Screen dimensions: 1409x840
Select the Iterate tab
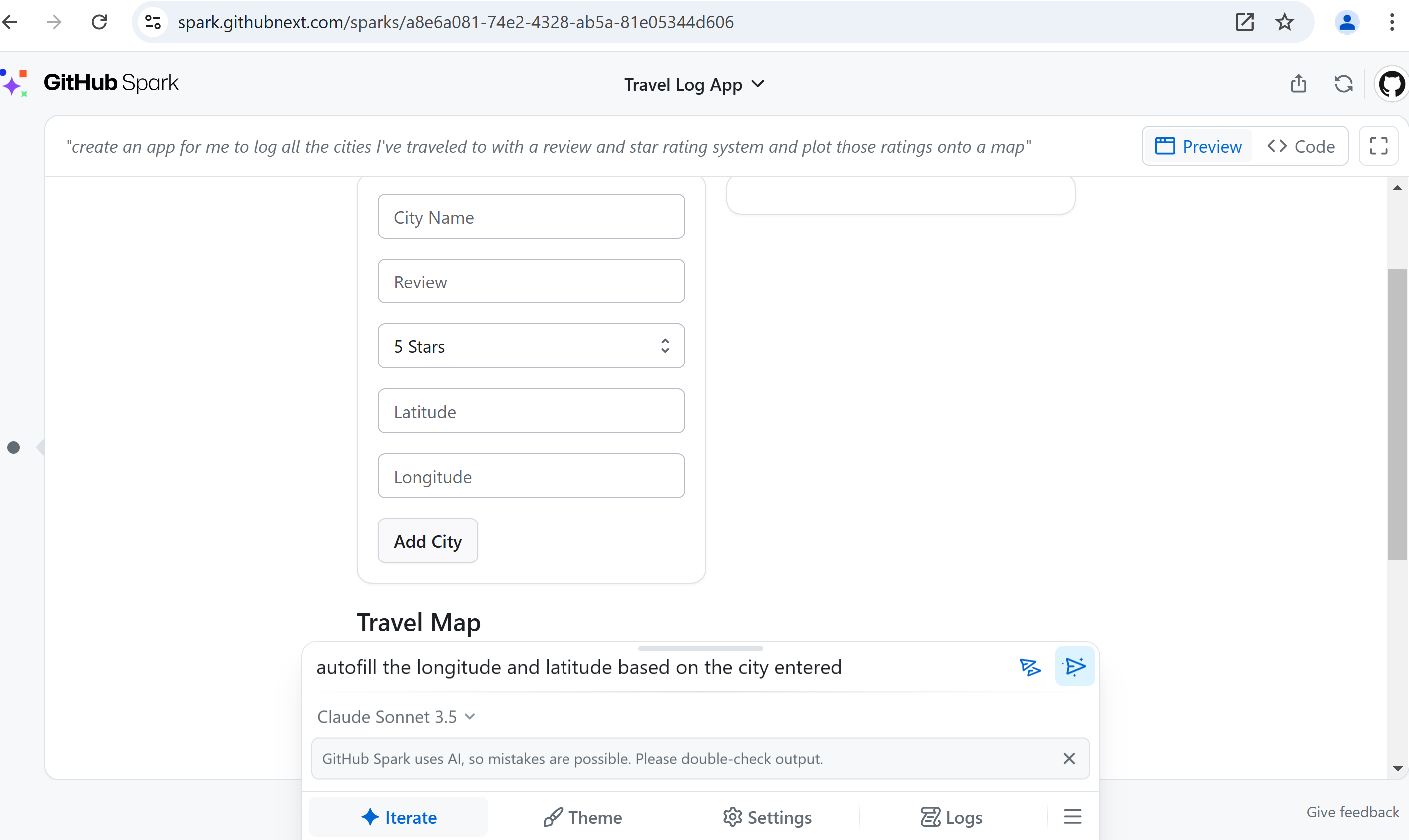(398, 817)
